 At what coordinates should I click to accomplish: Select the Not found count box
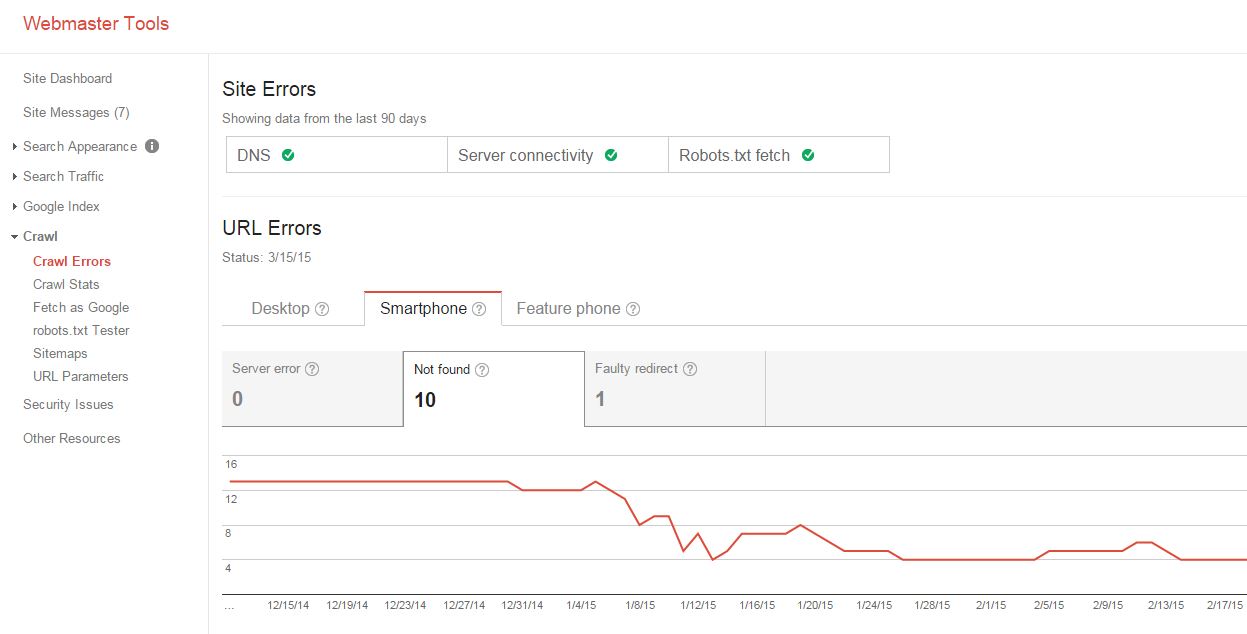494,388
